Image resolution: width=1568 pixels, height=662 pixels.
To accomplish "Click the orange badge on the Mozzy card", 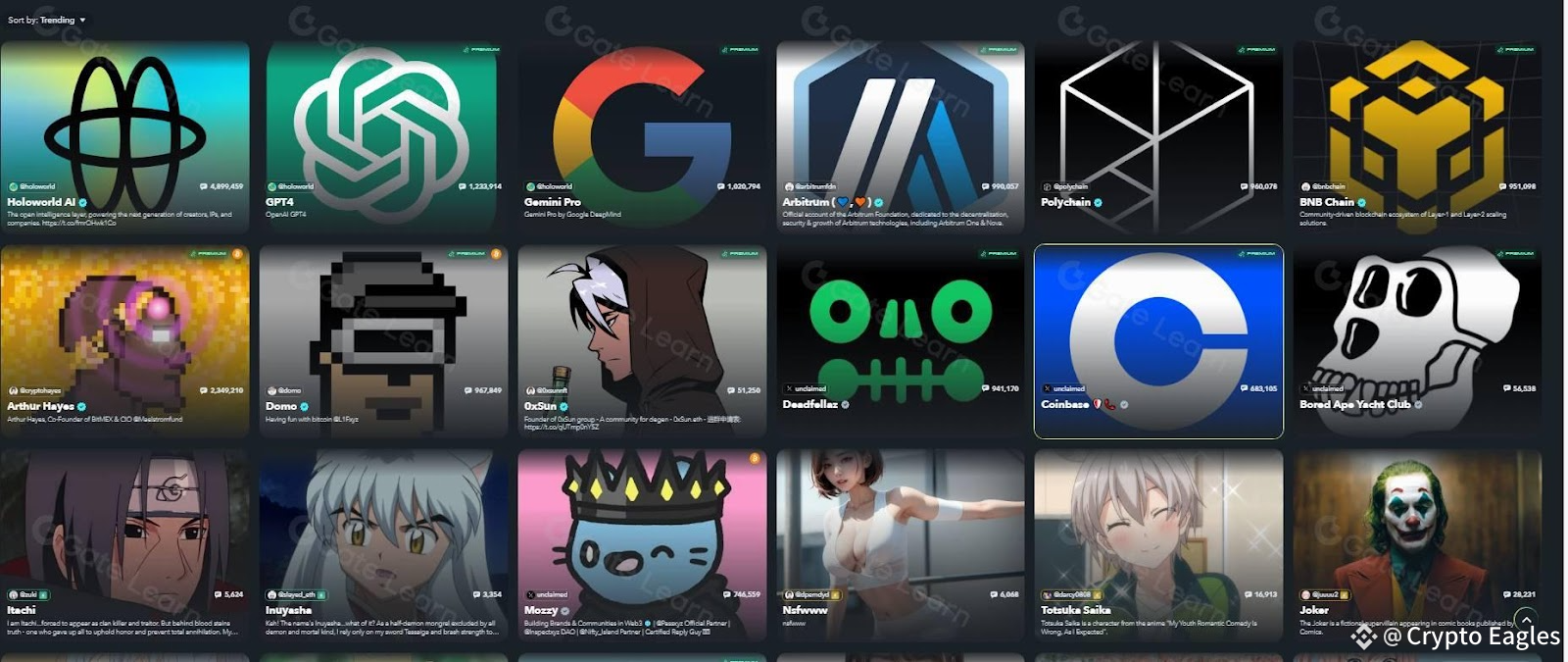I will coord(755,458).
